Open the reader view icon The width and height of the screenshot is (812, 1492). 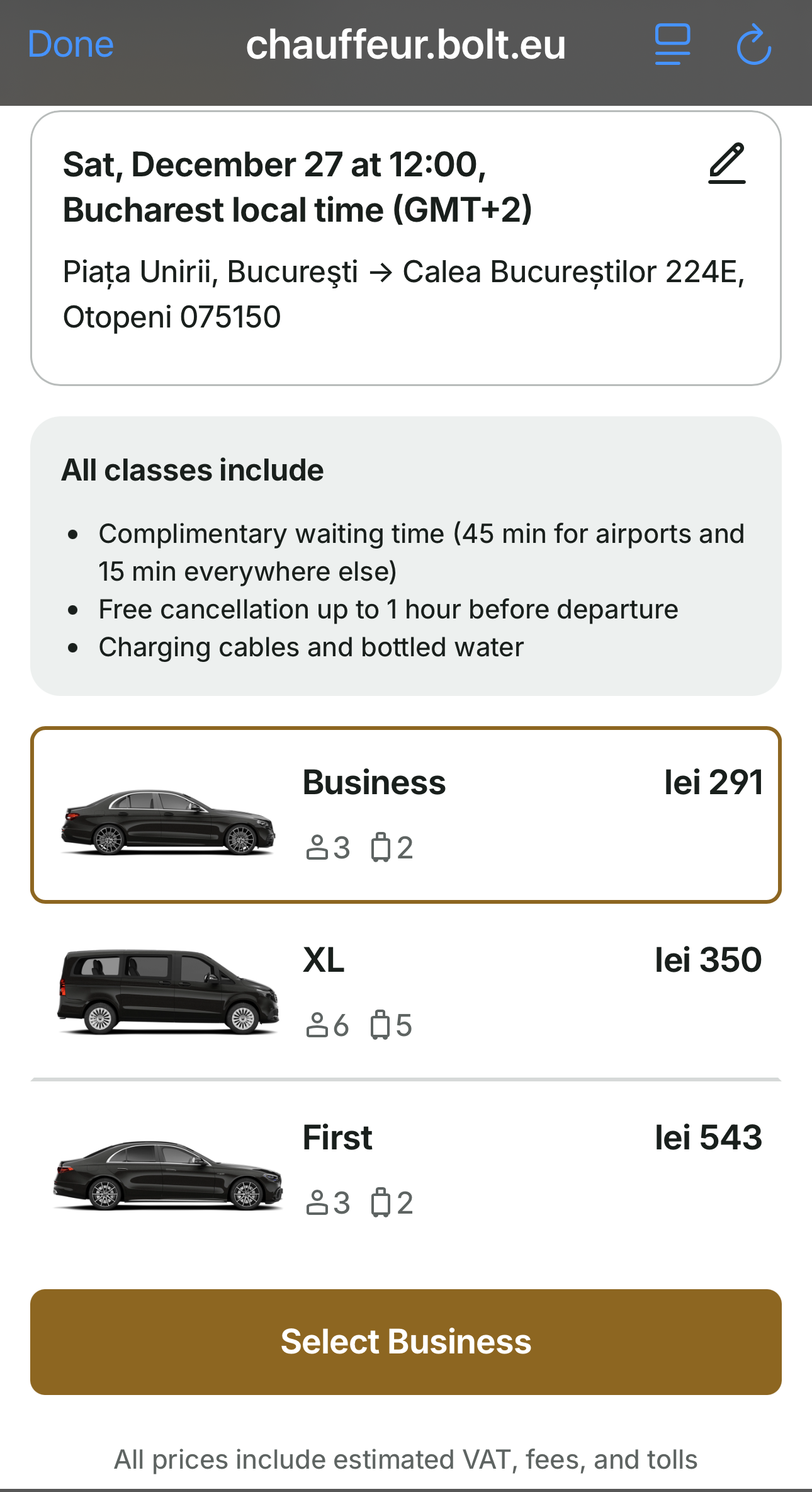[x=672, y=44]
